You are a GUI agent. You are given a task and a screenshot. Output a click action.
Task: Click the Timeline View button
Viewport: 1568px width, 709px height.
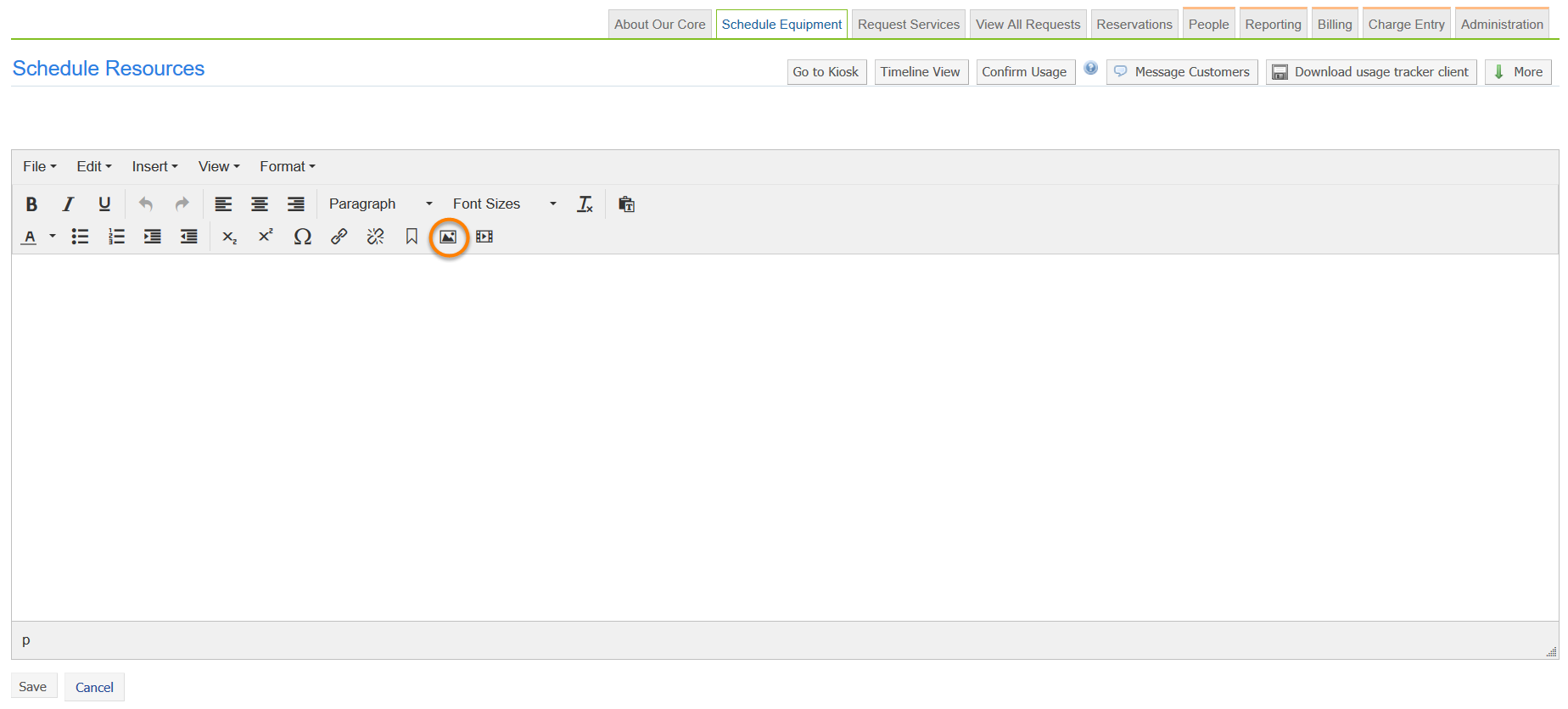tap(920, 72)
